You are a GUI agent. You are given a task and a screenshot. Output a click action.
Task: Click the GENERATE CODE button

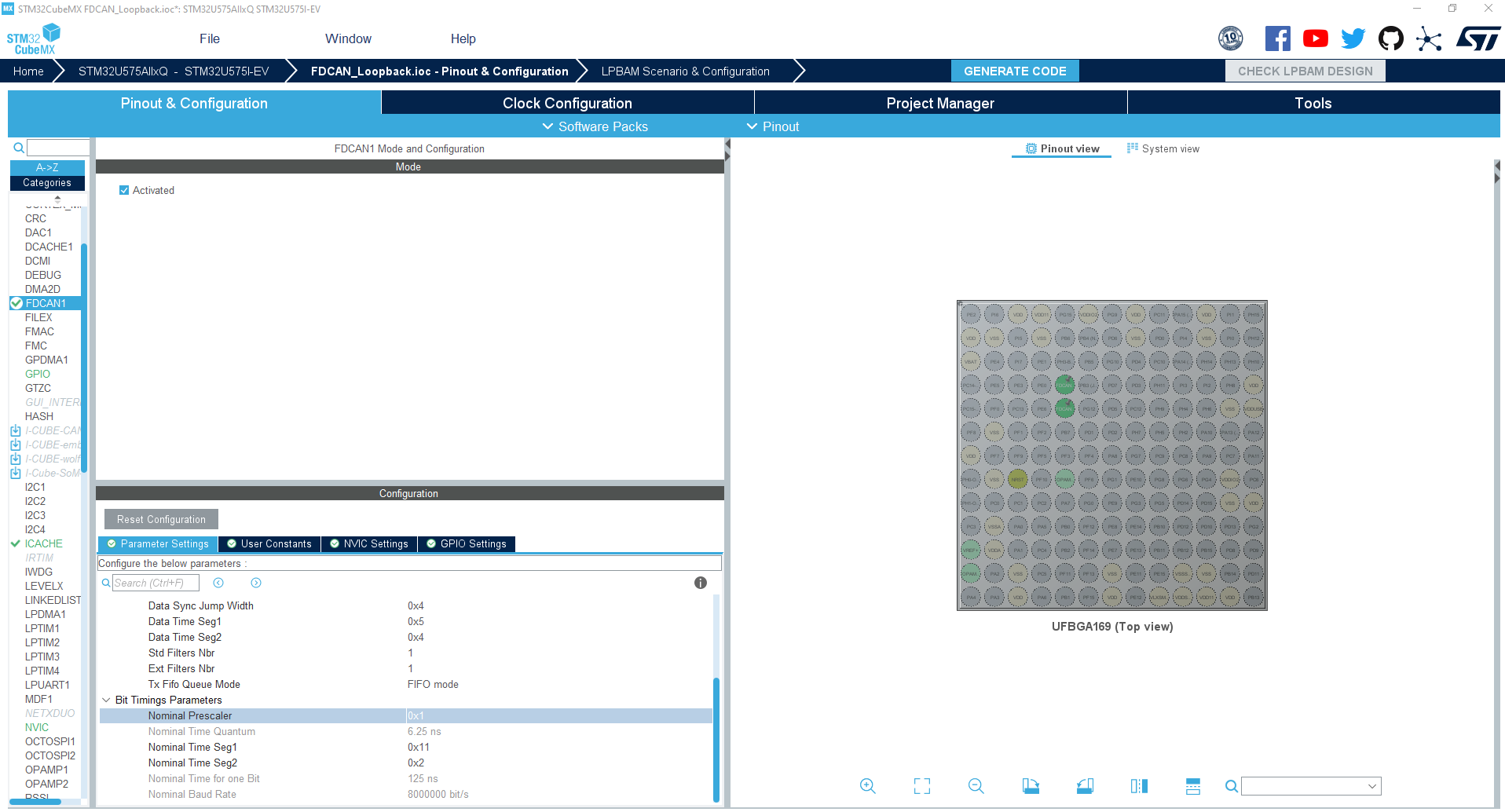[x=1015, y=71]
